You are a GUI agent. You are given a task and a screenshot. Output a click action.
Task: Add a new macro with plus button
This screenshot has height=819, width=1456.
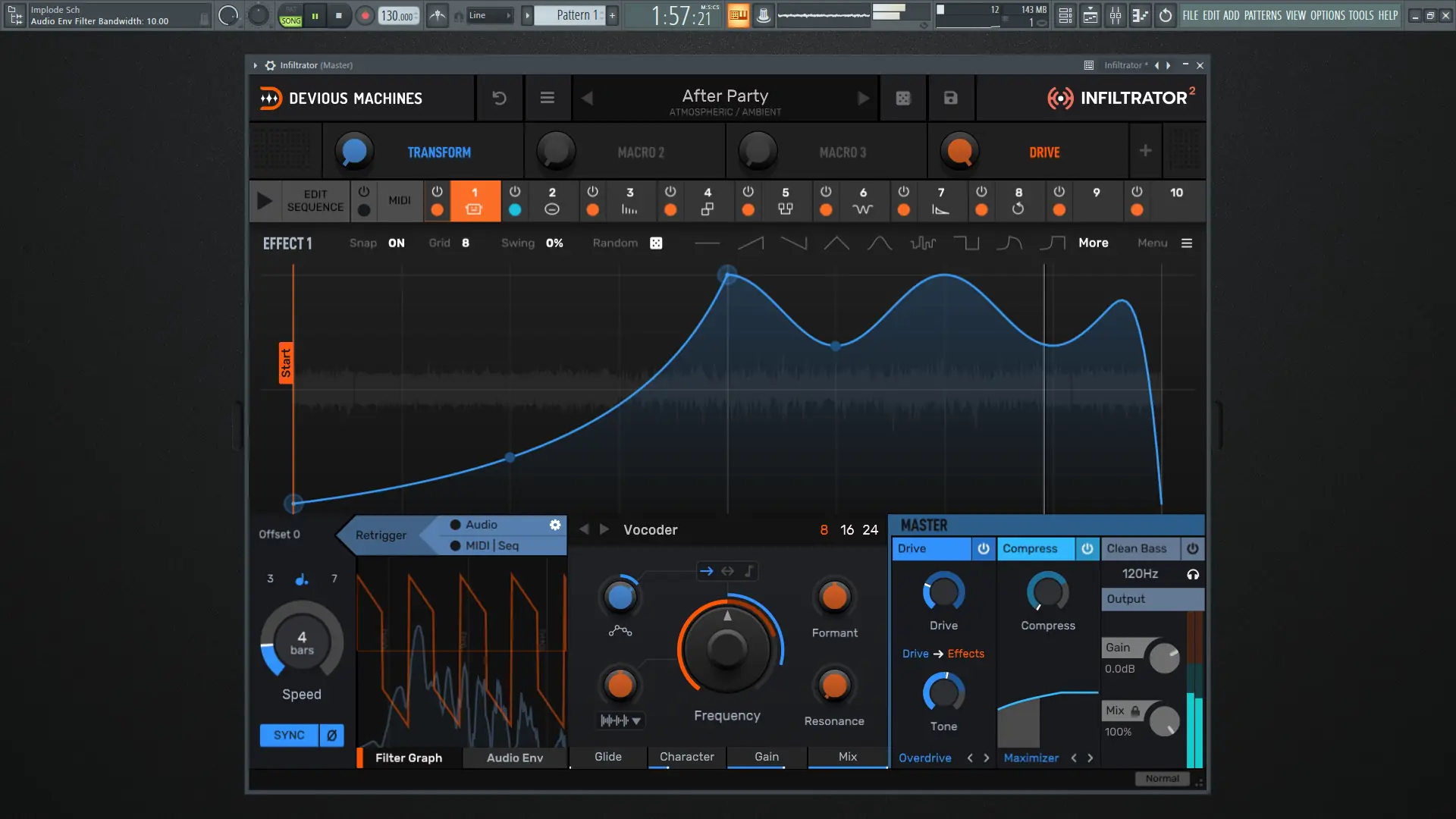1145,151
